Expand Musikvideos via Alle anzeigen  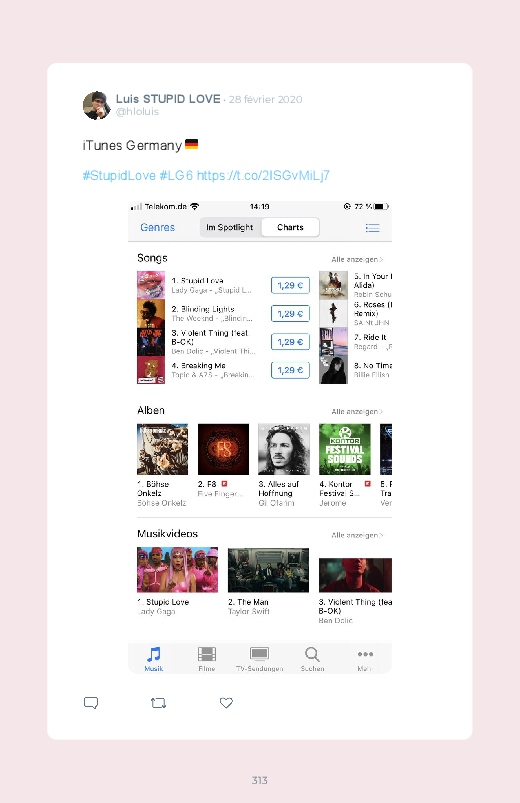(357, 535)
